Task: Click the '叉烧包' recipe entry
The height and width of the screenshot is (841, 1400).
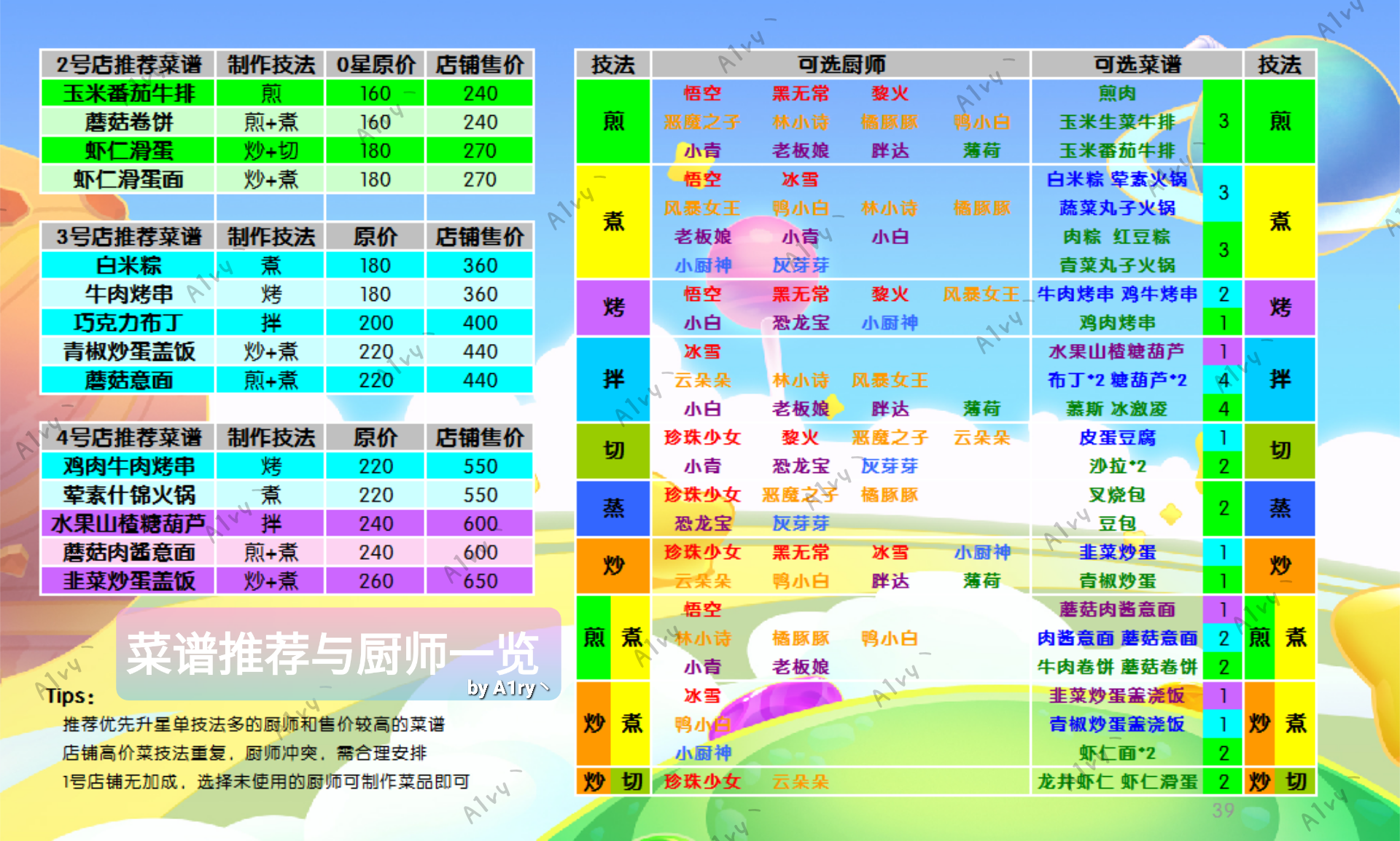Action: (x=1117, y=495)
